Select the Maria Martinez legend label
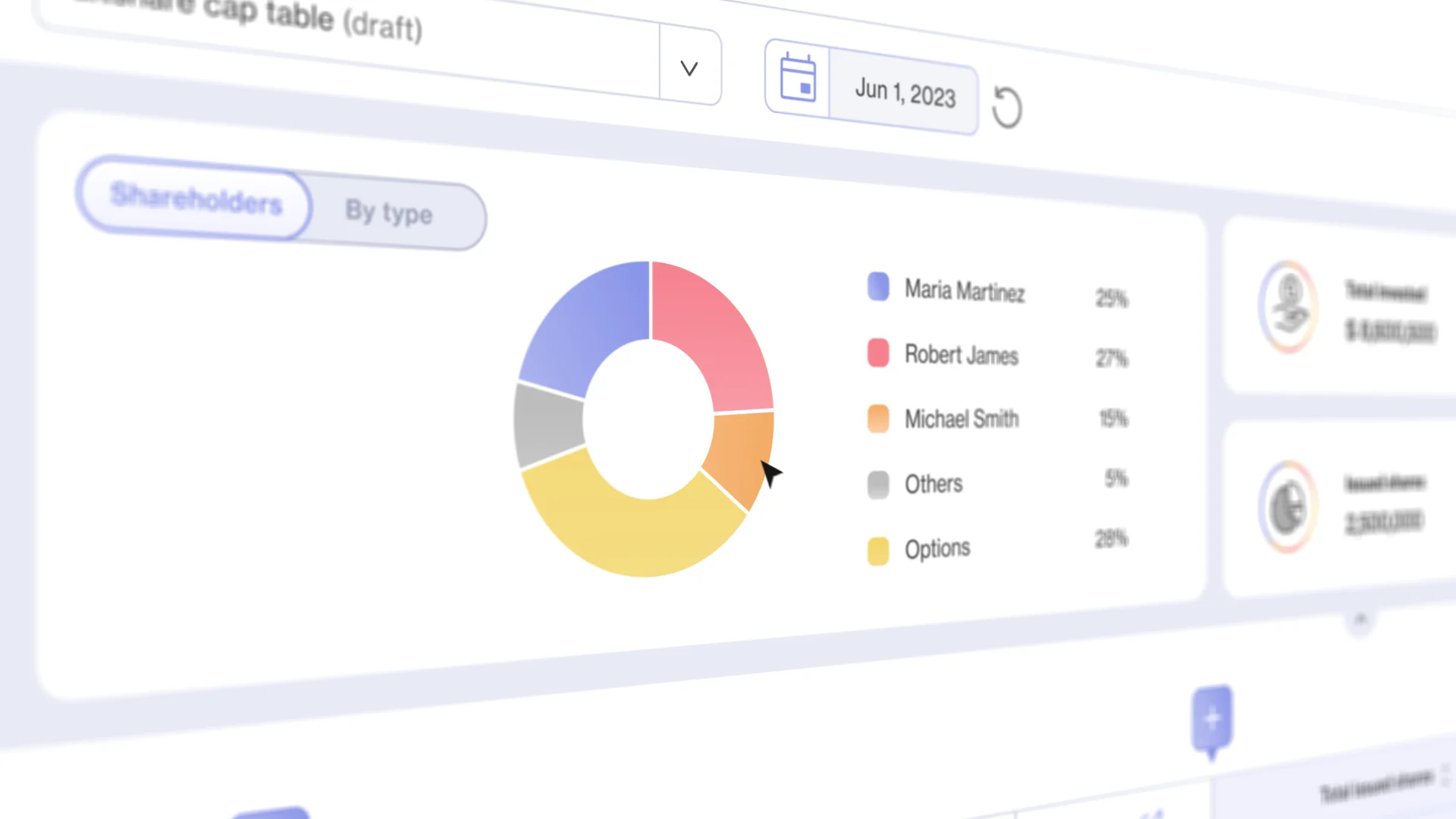Screen dimensions: 1456x819 pos(965,290)
